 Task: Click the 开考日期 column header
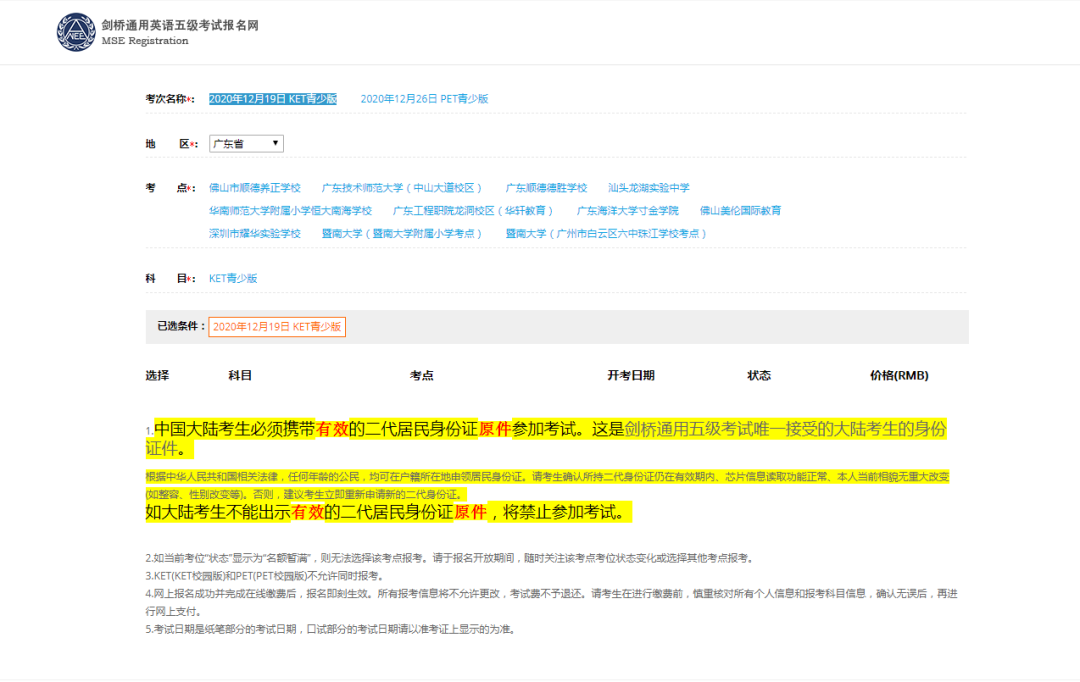click(631, 375)
